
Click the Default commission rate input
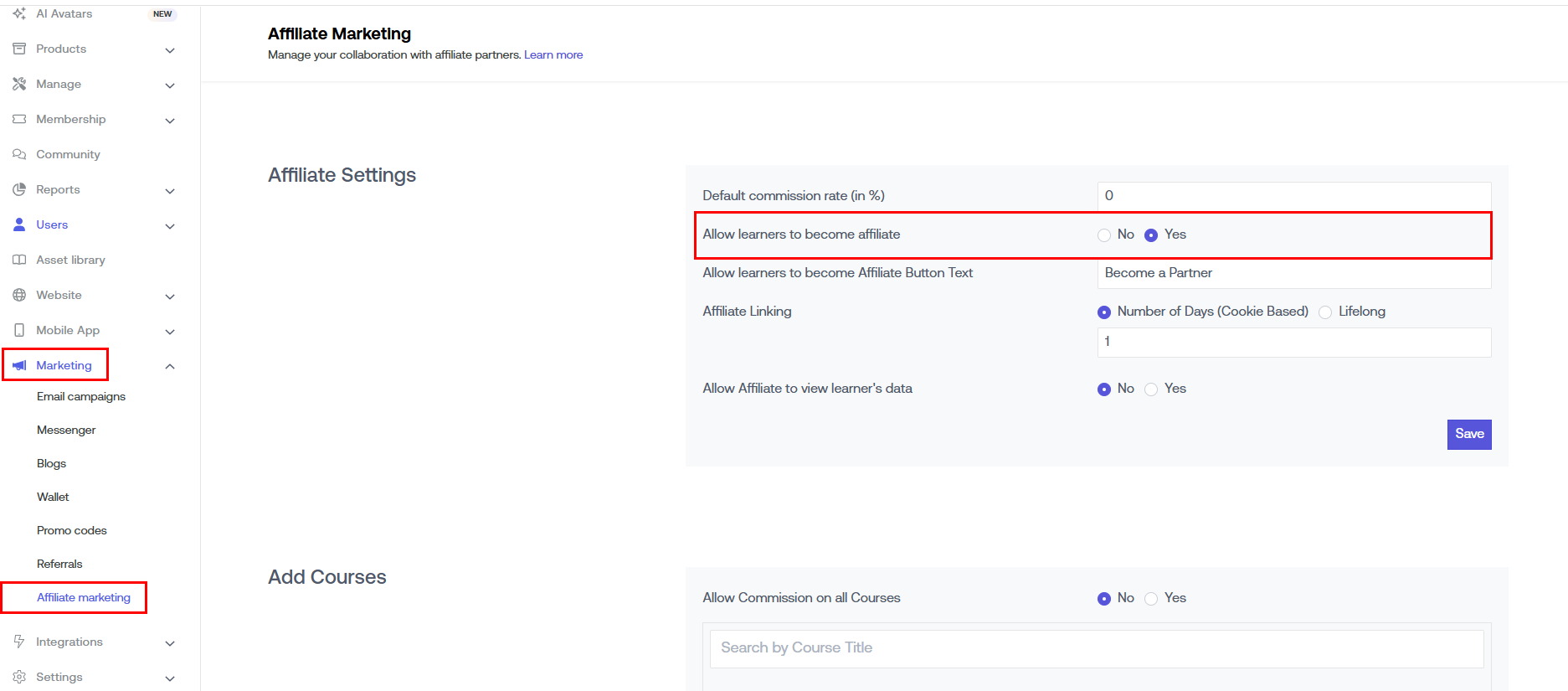(x=1293, y=196)
